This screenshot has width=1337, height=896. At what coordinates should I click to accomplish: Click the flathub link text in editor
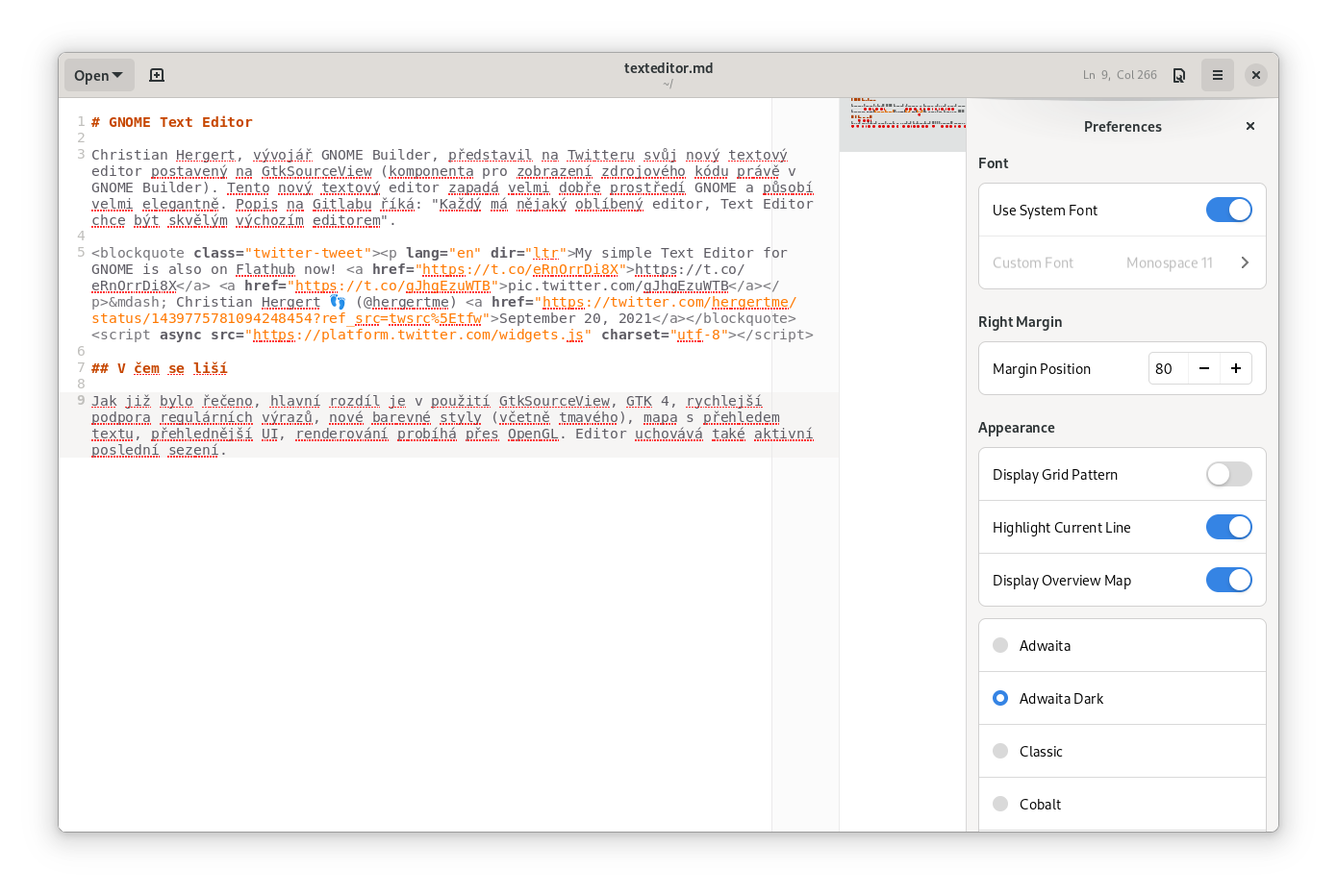pyautogui.click(x=265, y=269)
